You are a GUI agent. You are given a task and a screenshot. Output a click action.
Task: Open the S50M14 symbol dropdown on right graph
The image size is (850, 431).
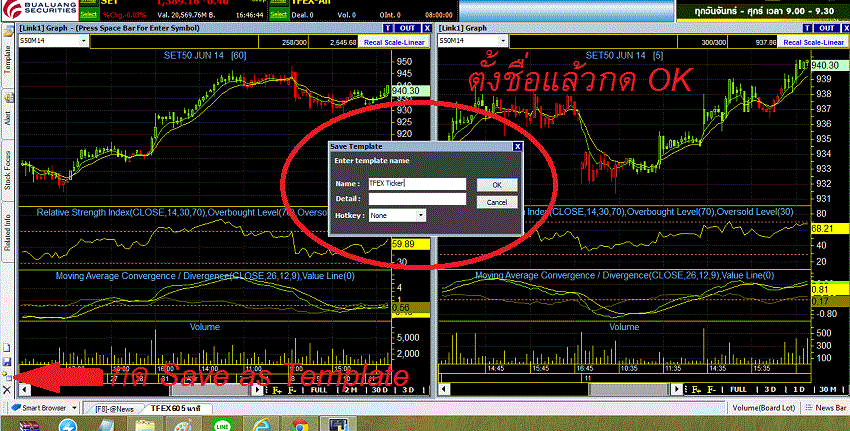503,41
